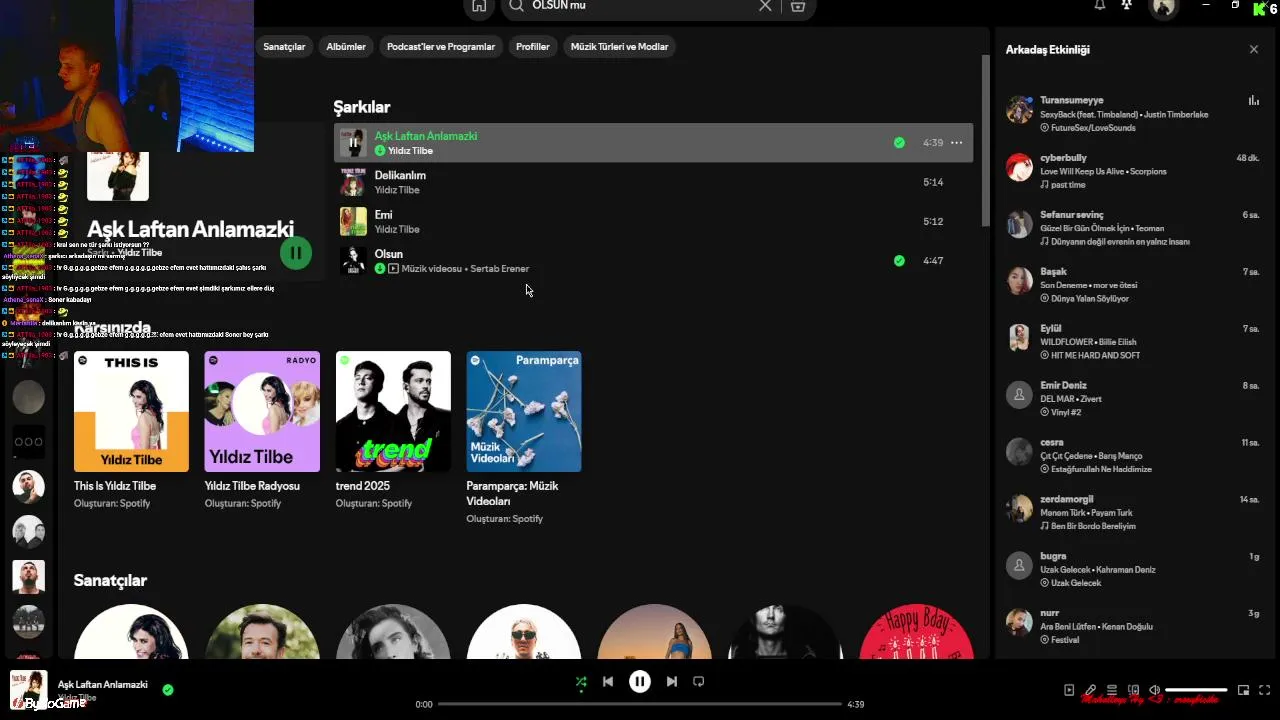
Task: Skip to the next track
Action: (672, 682)
